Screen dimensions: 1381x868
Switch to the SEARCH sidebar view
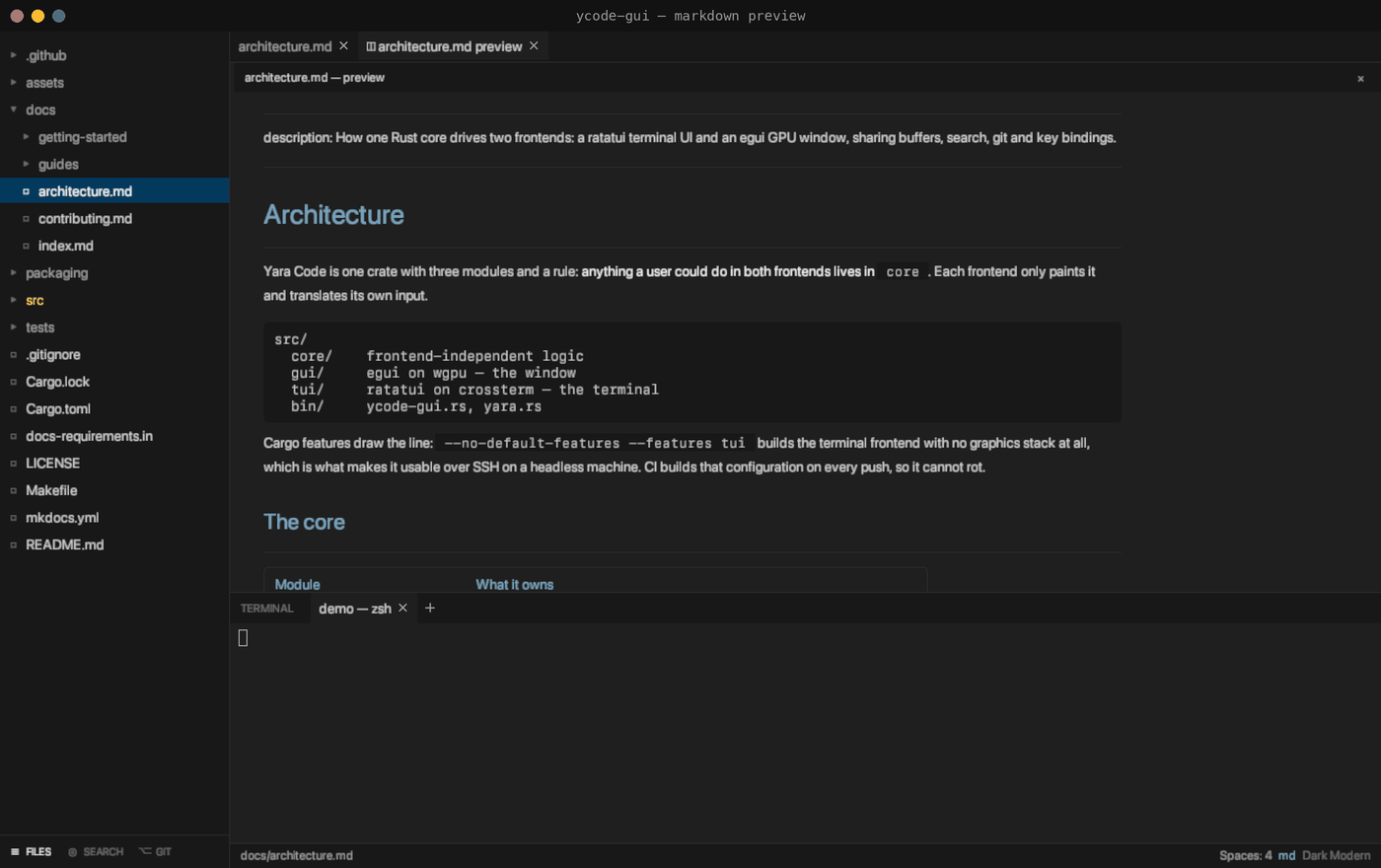96,851
